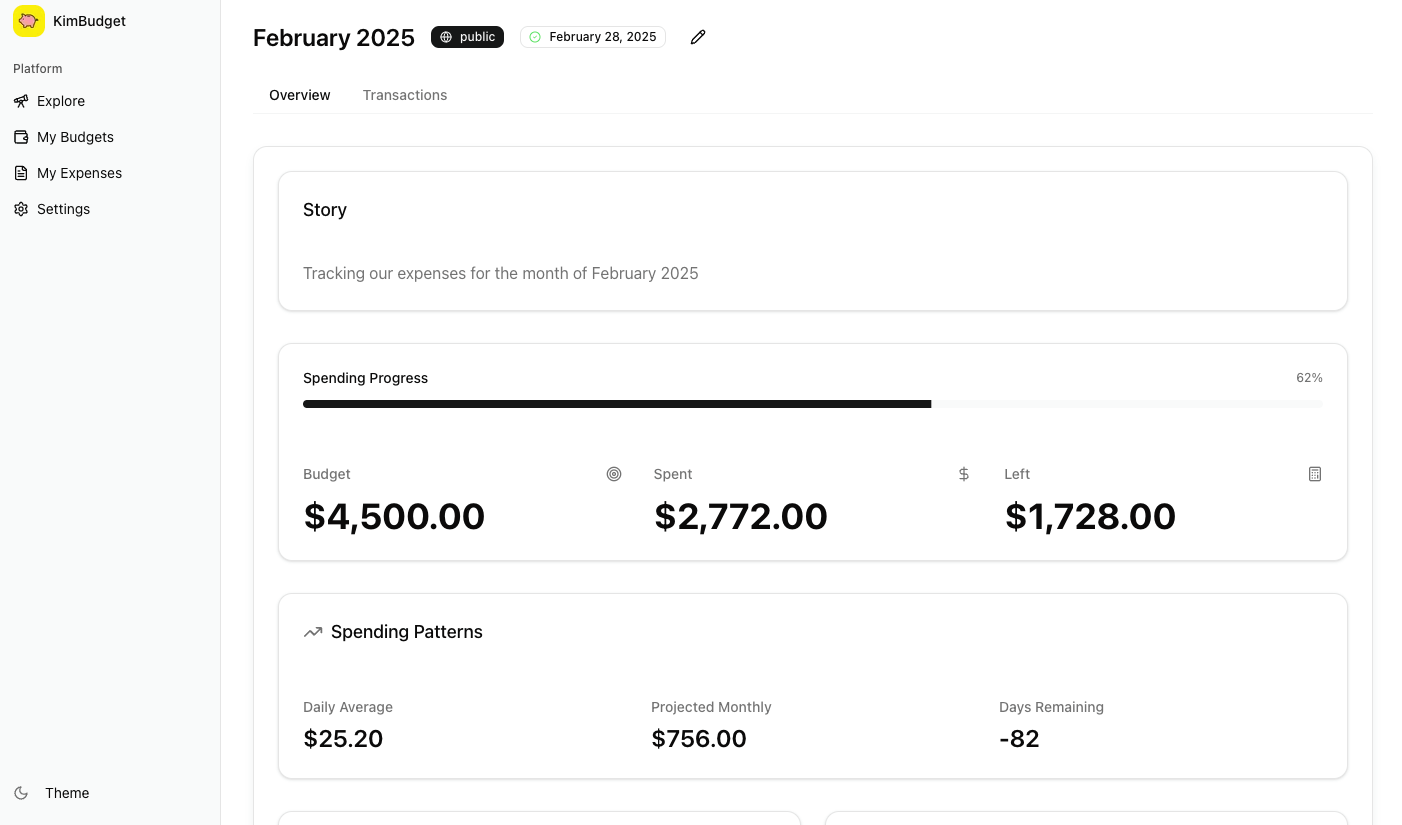Click the Platform section label
This screenshot has width=1402, height=825.
click(x=38, y=69)
